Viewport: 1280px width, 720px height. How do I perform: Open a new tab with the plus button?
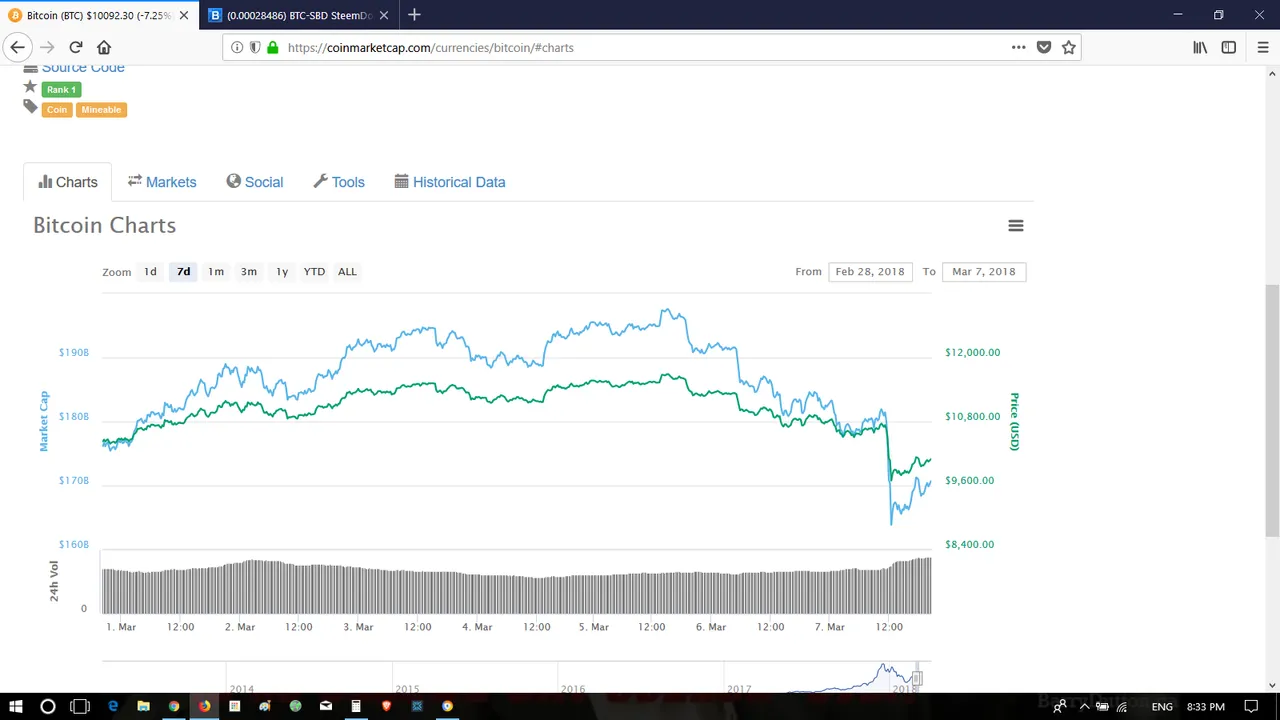[414, 15]
